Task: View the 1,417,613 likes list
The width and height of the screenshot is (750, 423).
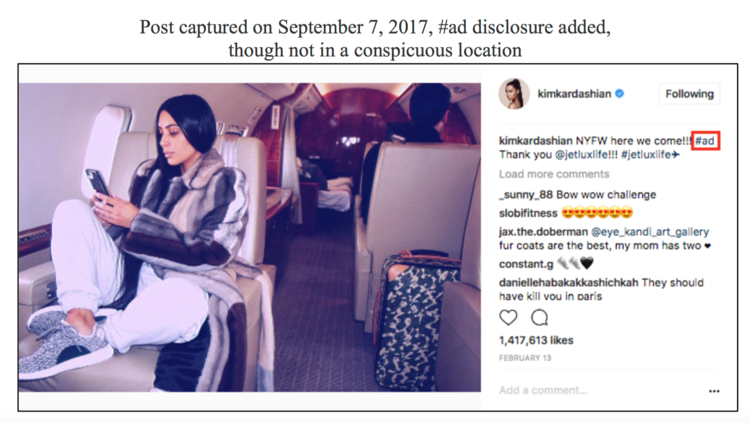Action: click(x=536, y=340)
